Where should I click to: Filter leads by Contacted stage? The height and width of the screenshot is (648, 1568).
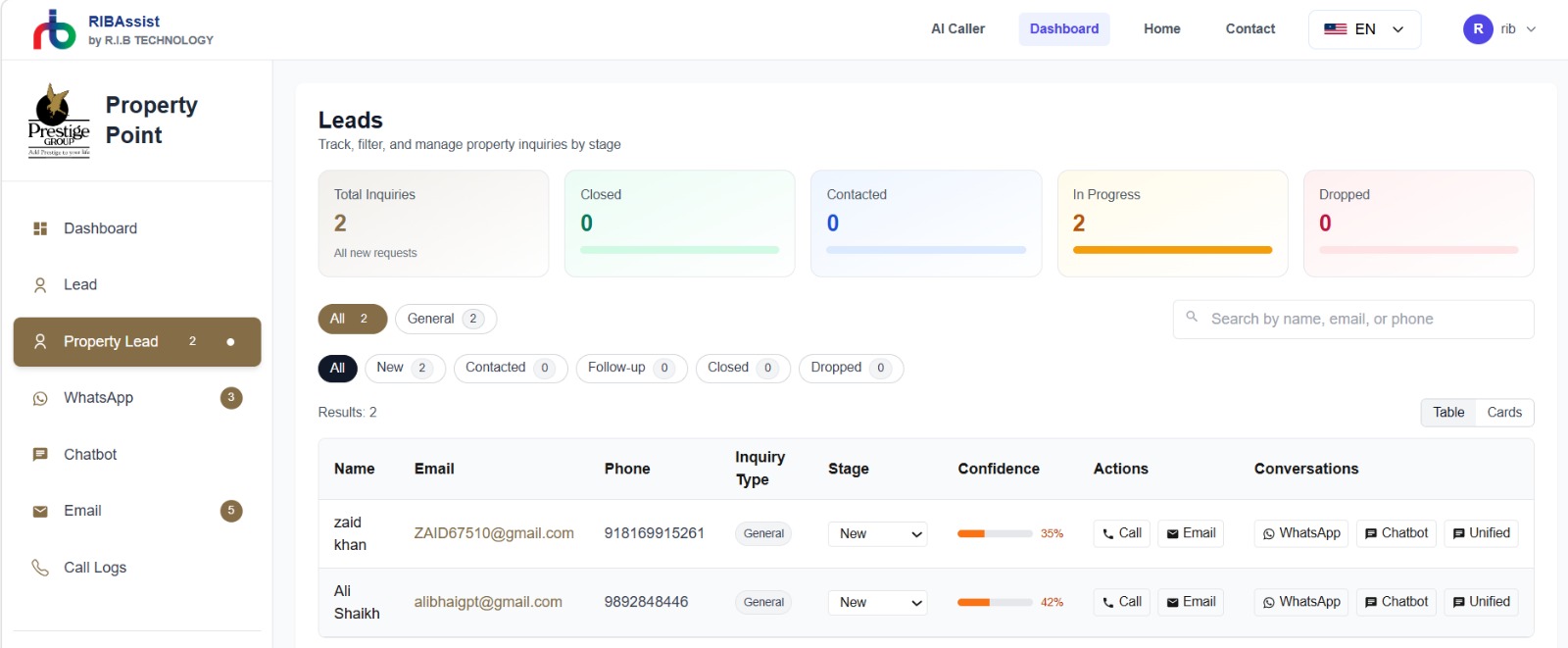[x=511, y=368]
